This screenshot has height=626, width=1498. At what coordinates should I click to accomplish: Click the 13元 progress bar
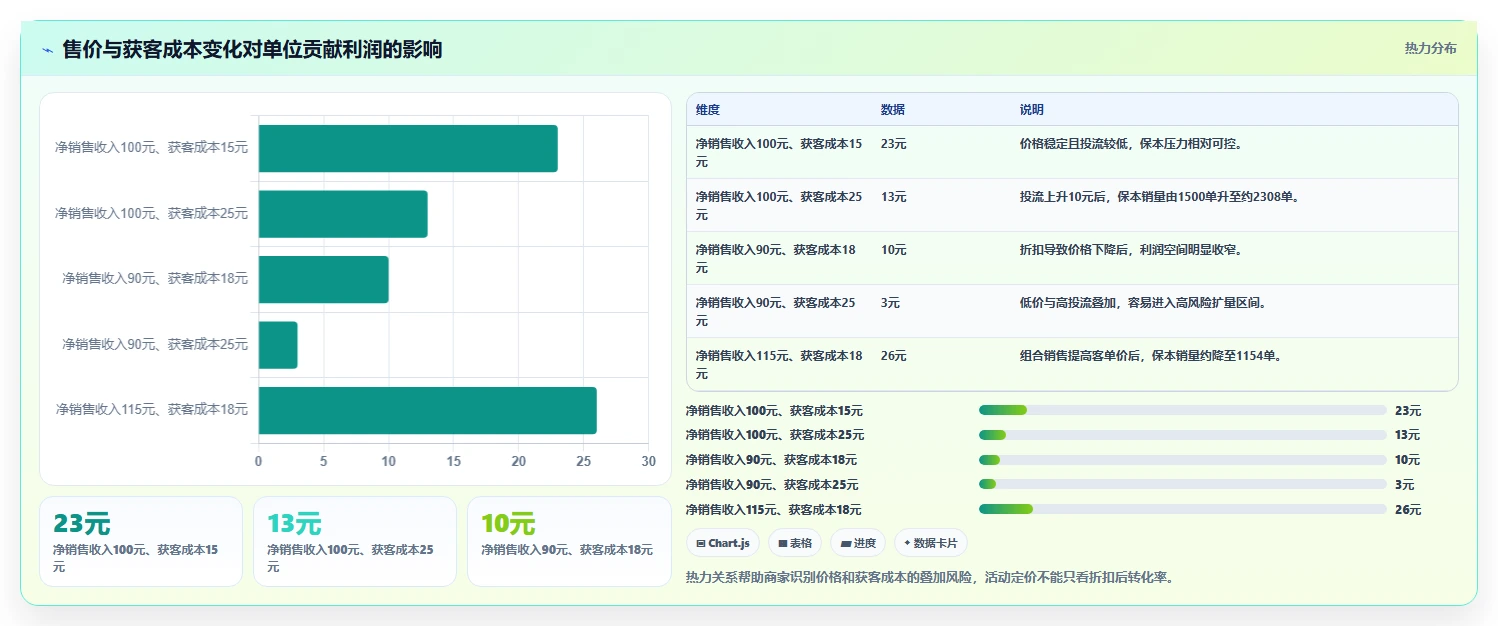pyautogui.click(x=1182, y=435)
